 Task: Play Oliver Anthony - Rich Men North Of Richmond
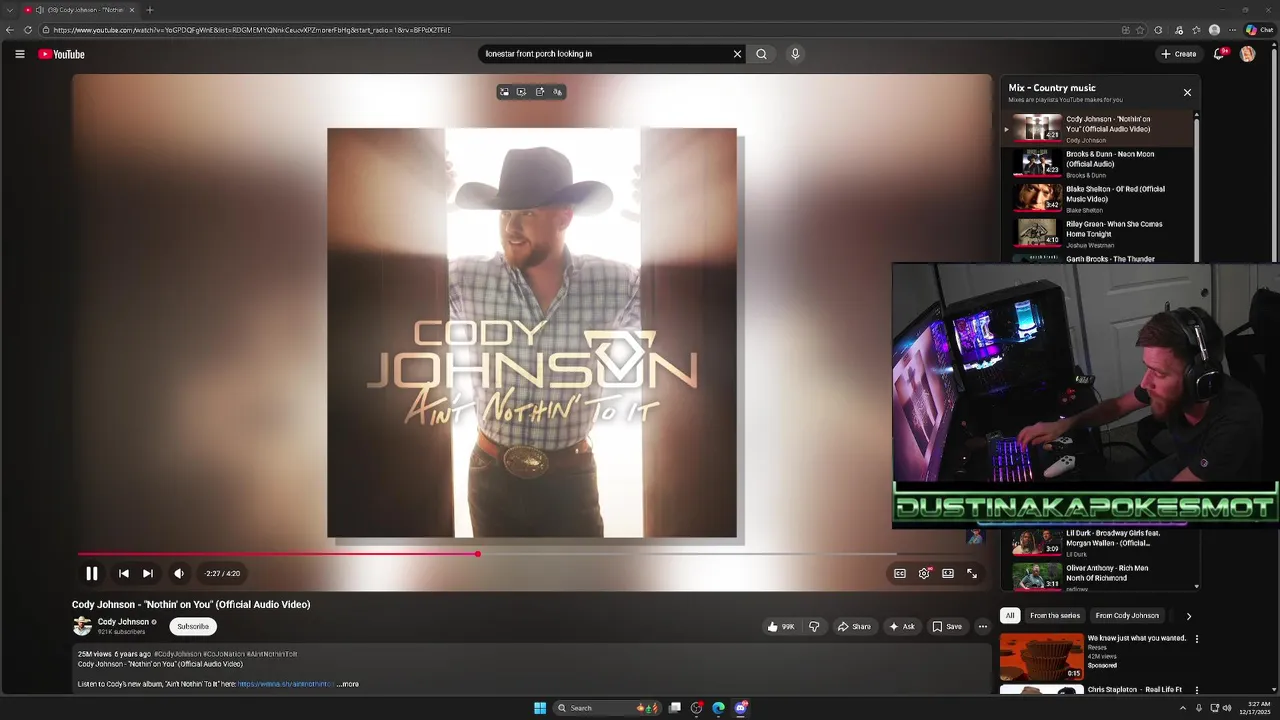tap(1098, 577)
